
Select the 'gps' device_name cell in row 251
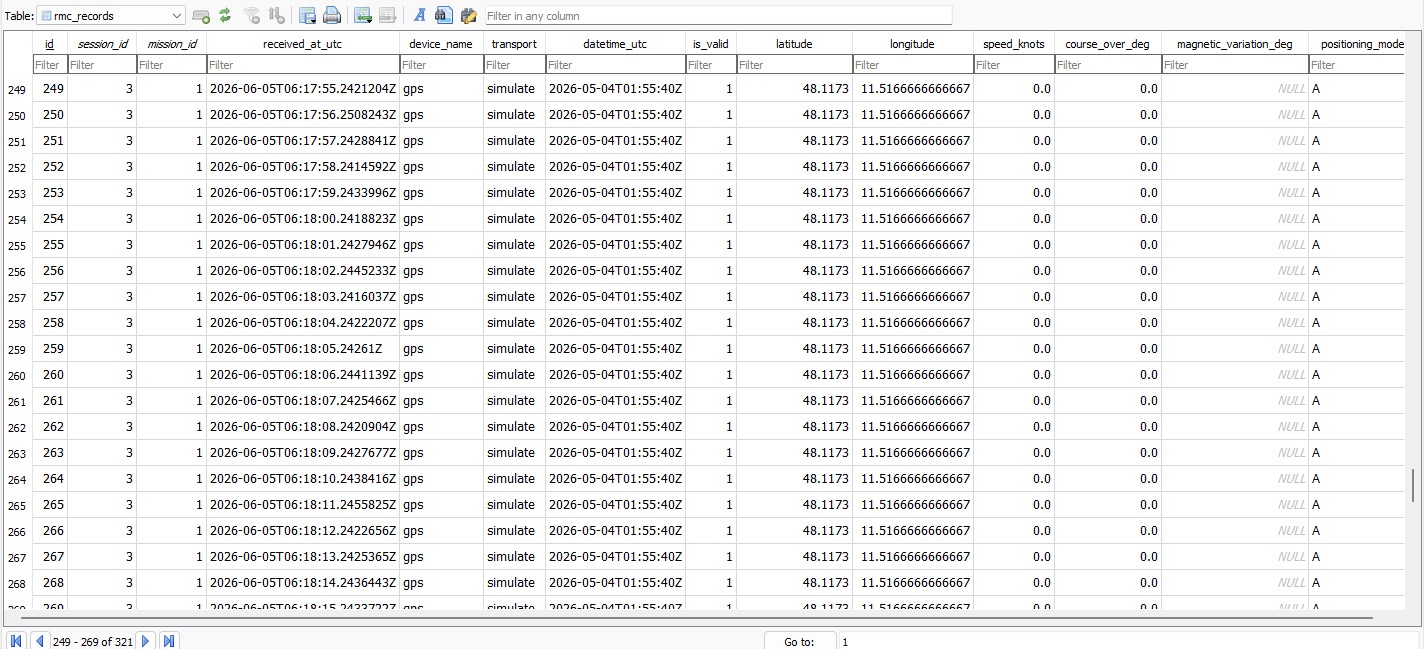click(x=442, y=141)
